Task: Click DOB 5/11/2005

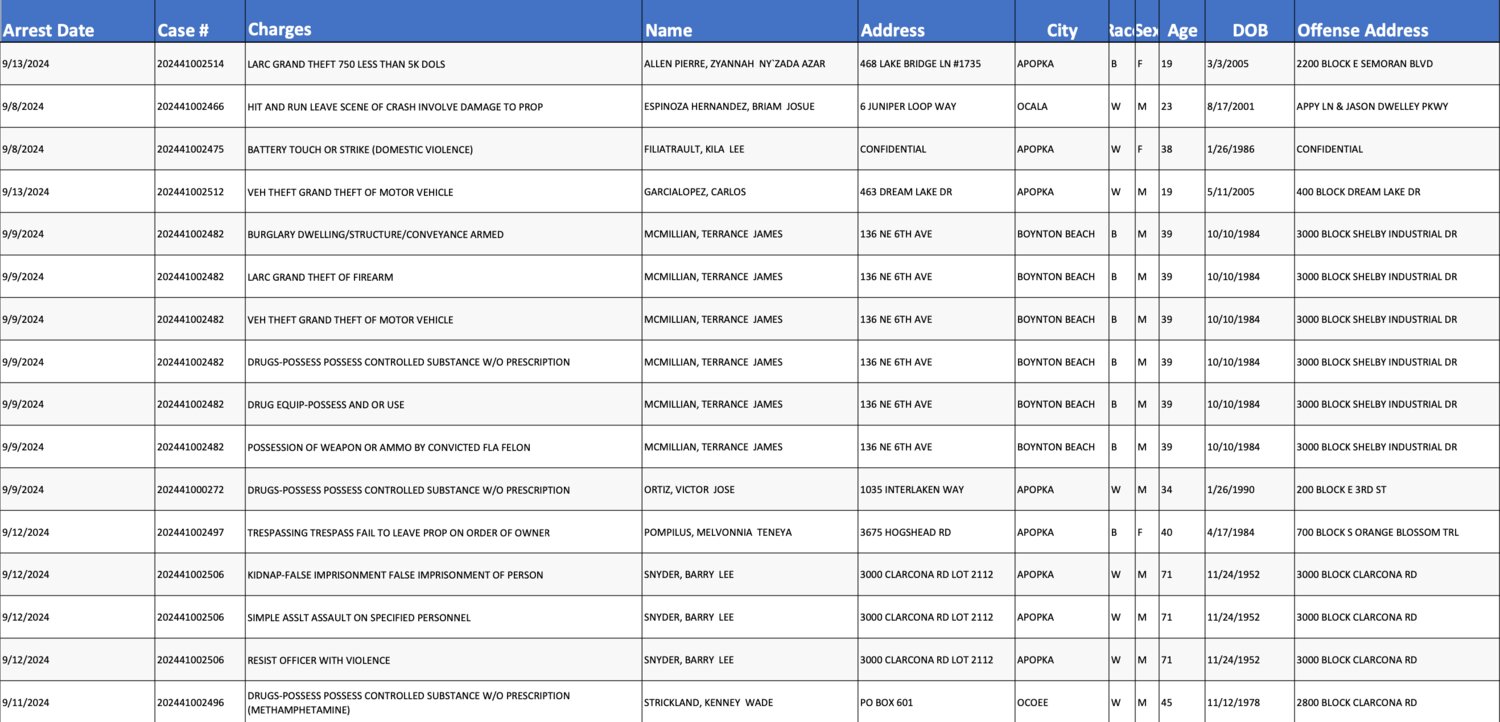Action: tap(1249, 192)
